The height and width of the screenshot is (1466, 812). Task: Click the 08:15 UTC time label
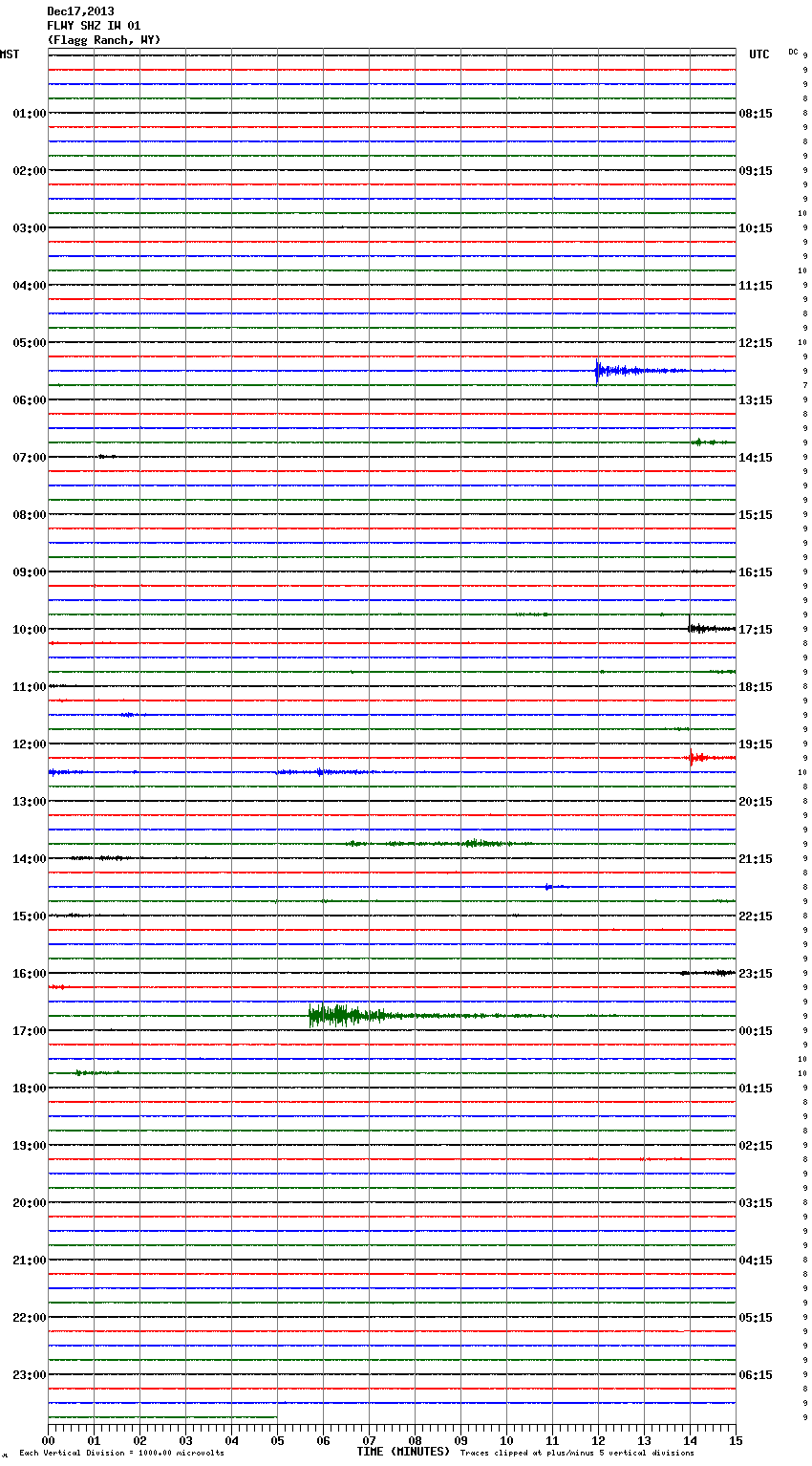pyautogui.click(x=756, y=114)
